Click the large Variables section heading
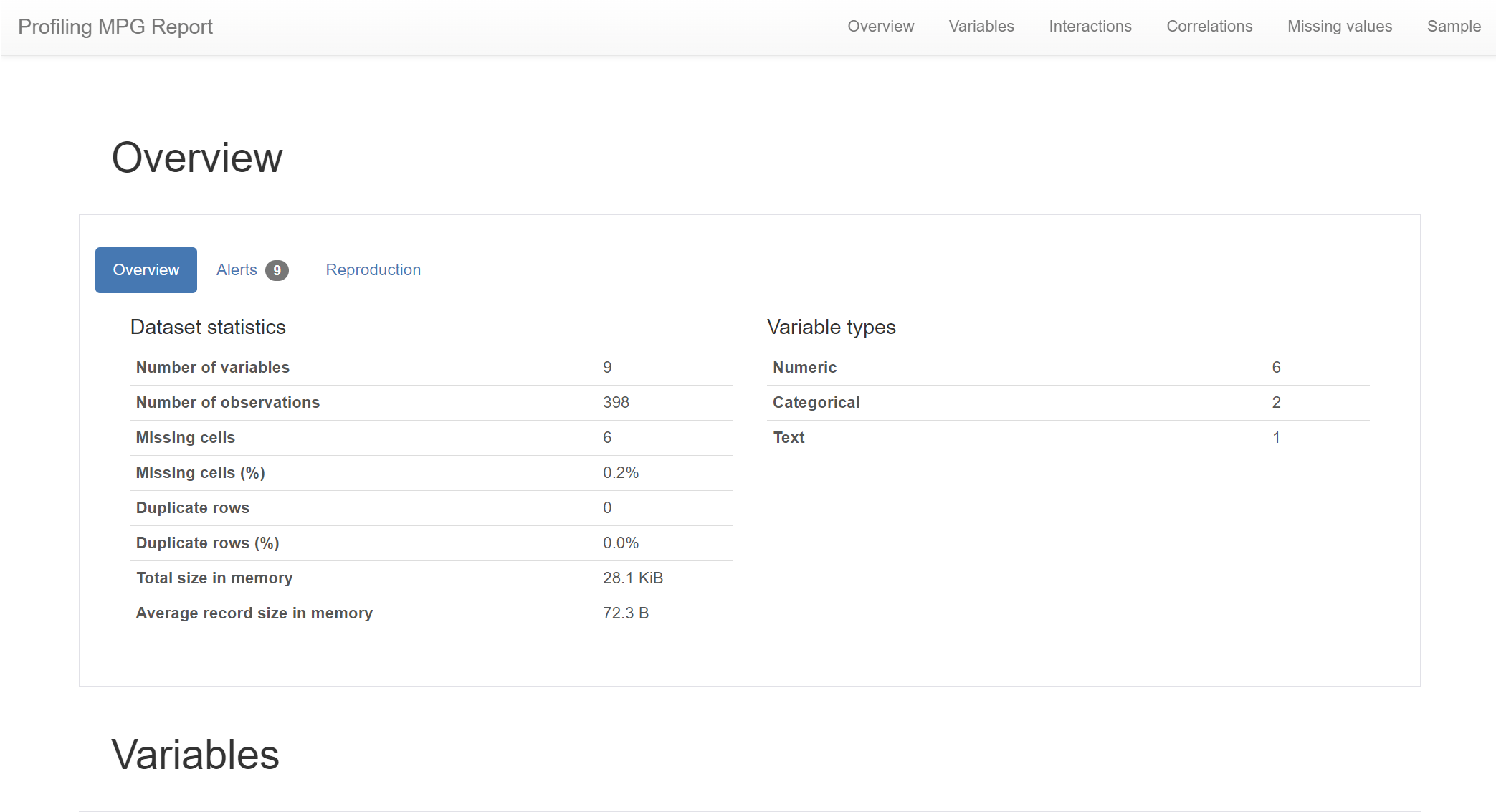 [x=195, y=755]
